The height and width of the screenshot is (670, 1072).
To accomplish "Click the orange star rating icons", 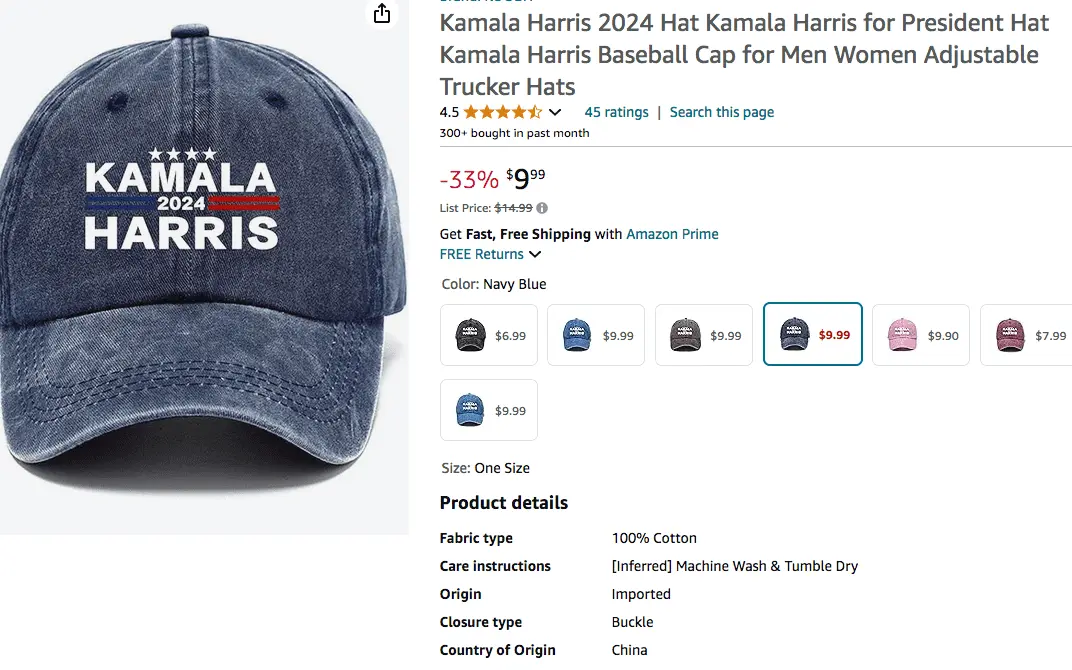I will pyautogui.click(x=503, y=112).
